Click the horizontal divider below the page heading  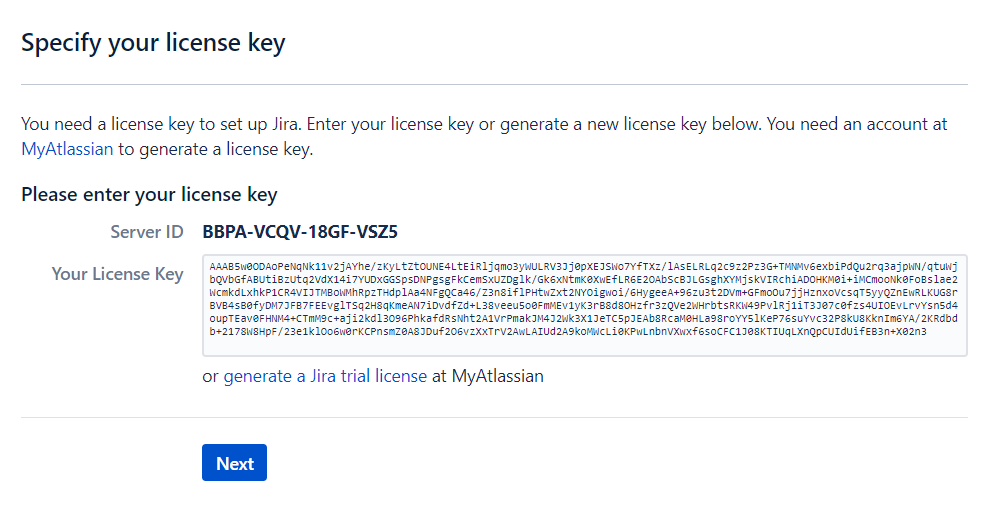tap(494, 84)
